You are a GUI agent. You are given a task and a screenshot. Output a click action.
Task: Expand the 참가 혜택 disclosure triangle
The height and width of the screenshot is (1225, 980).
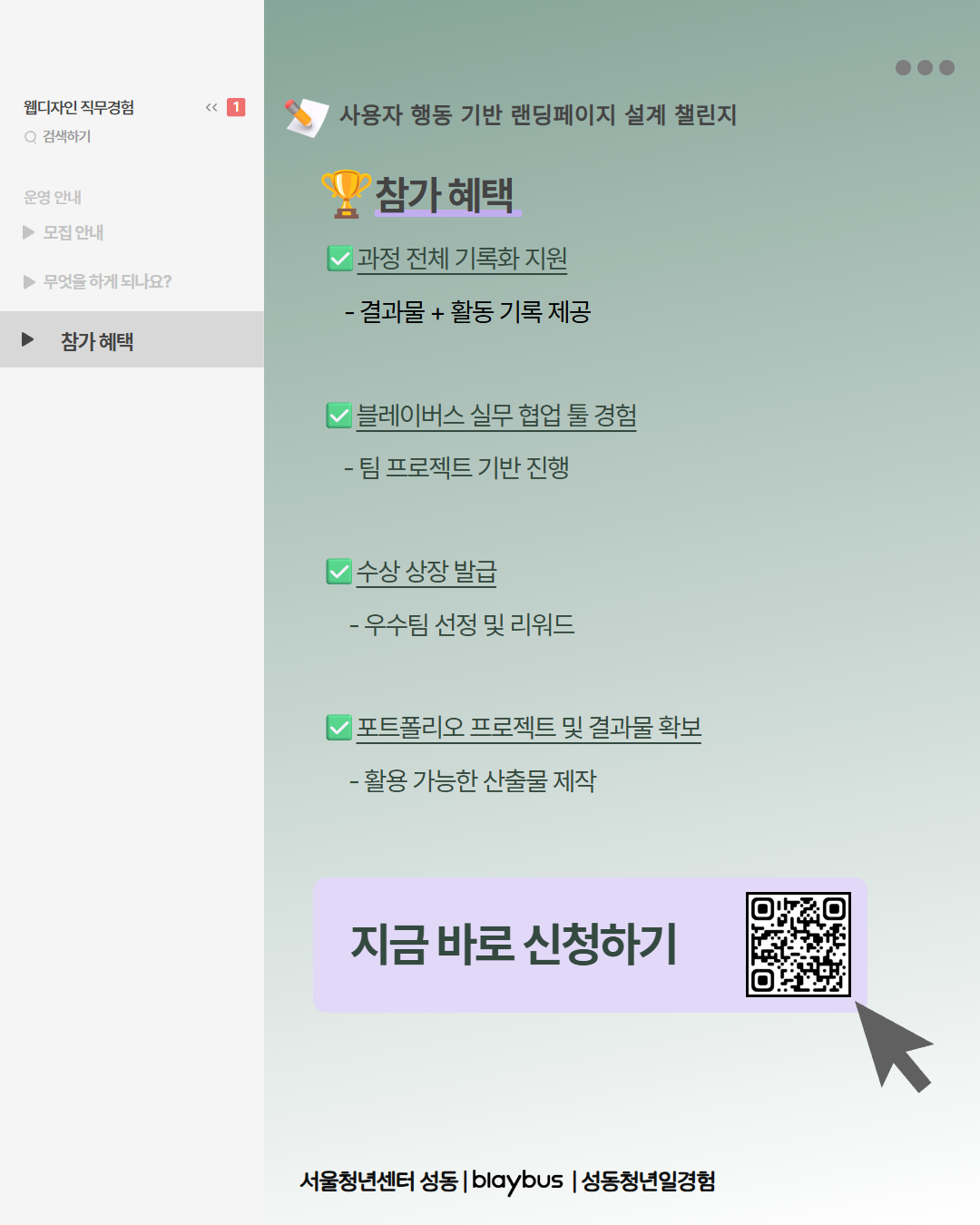click(28, 339)
